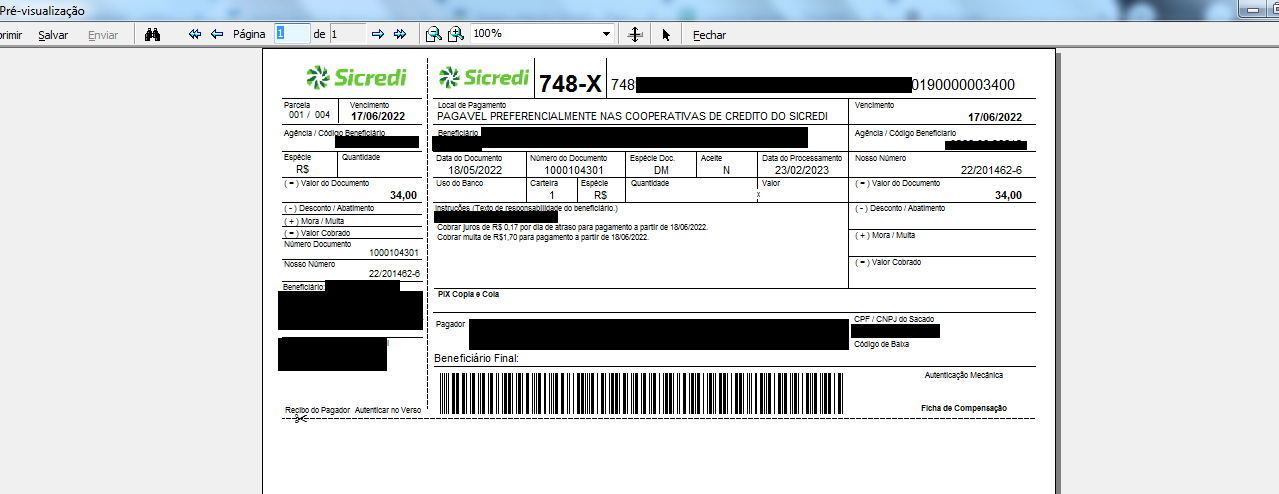
Task: Click the greyed-out Enviar button
Action: click(103, 35)
